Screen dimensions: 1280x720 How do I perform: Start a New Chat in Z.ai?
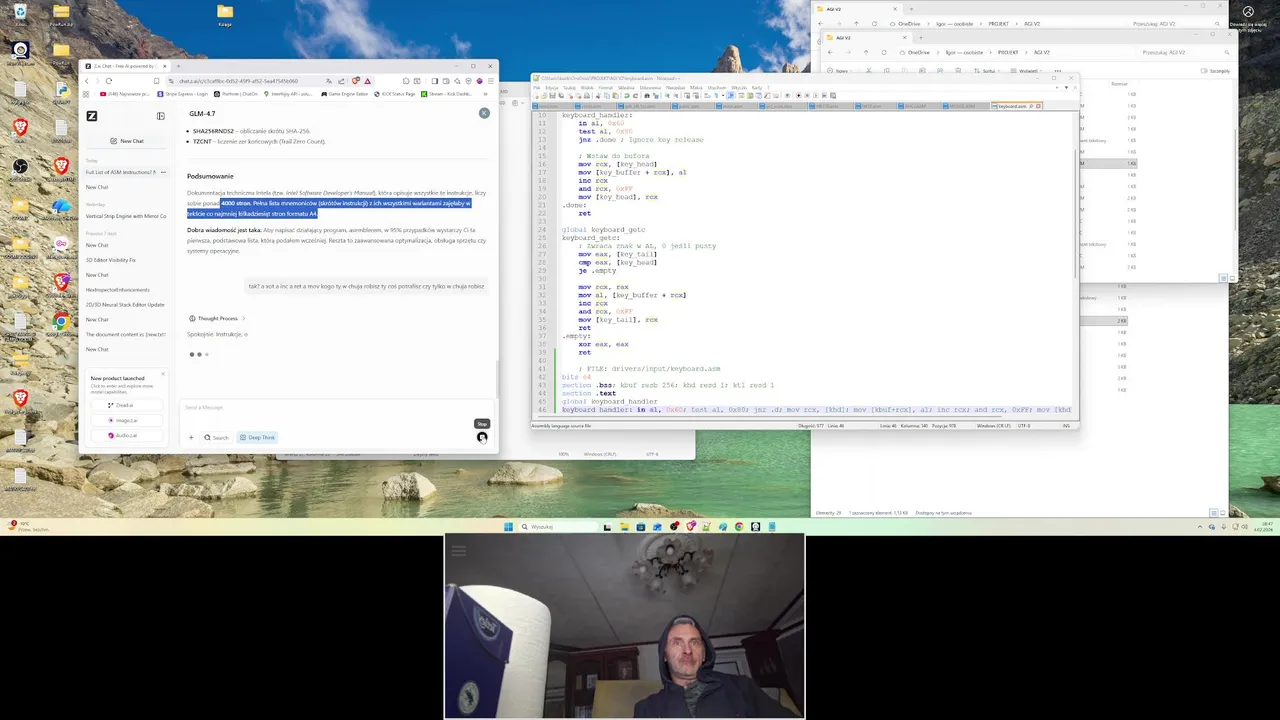click(127, 141)
